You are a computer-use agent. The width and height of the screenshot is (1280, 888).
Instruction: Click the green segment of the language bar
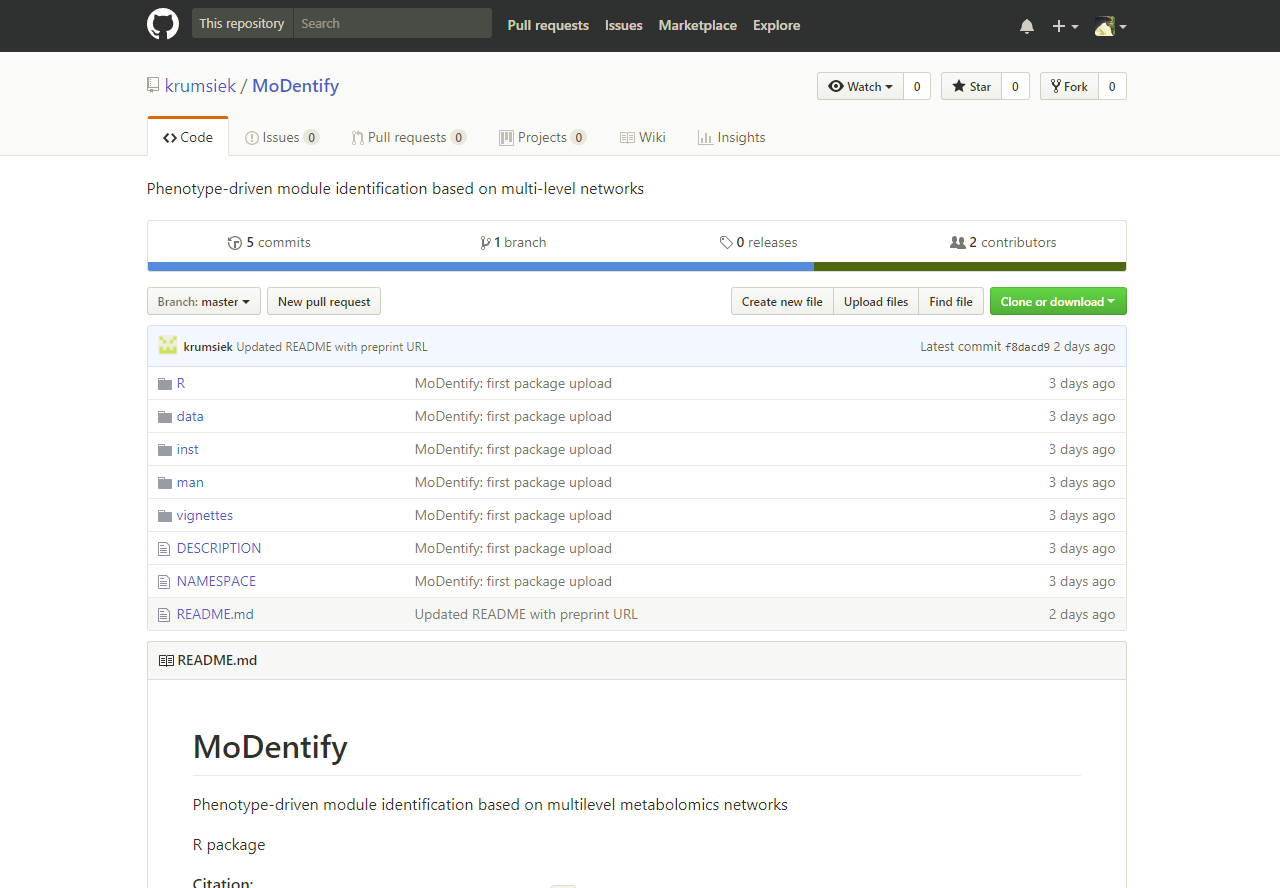970,266
